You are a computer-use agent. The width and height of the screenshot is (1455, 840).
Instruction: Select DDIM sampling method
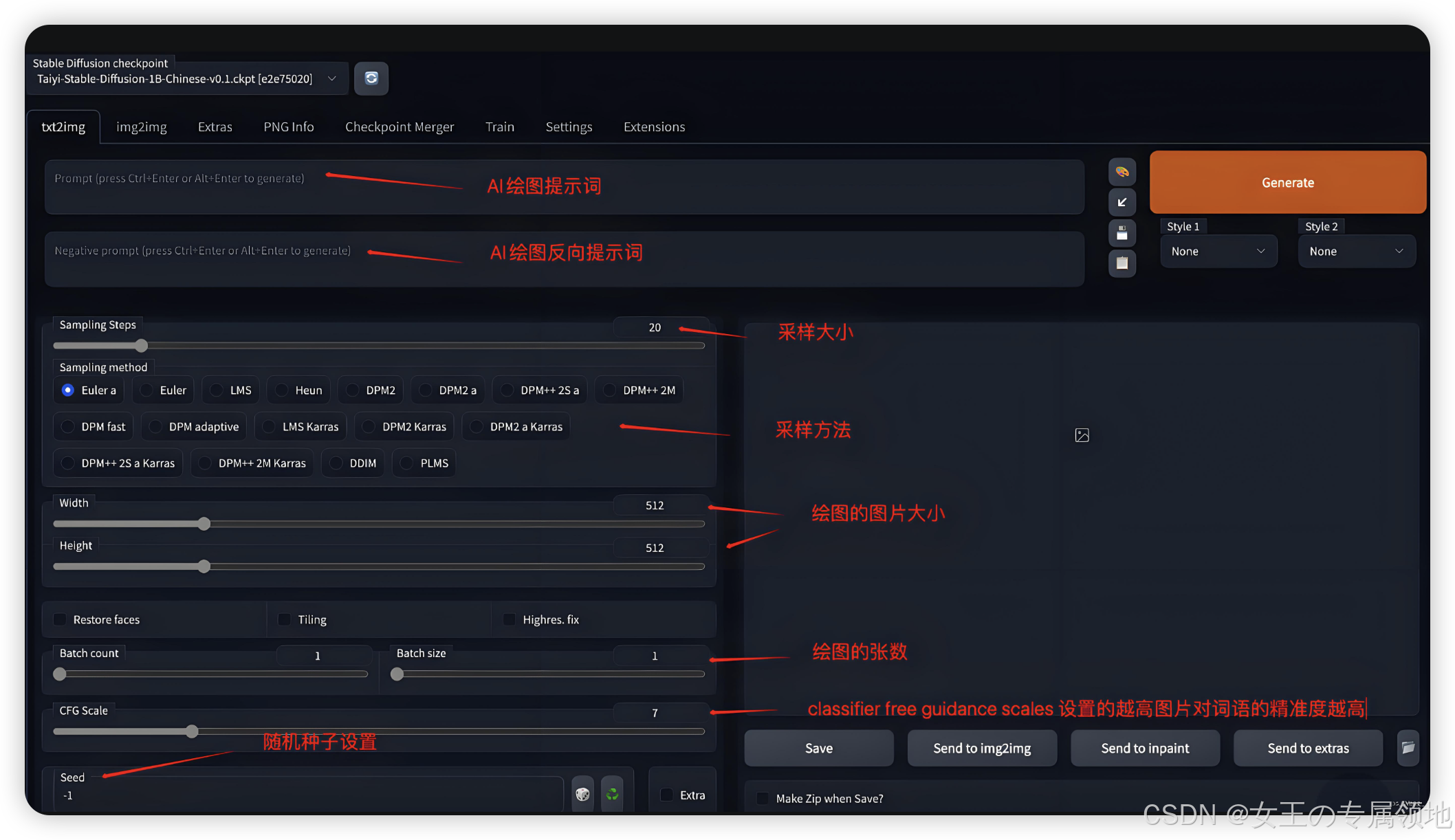[353, 463]
